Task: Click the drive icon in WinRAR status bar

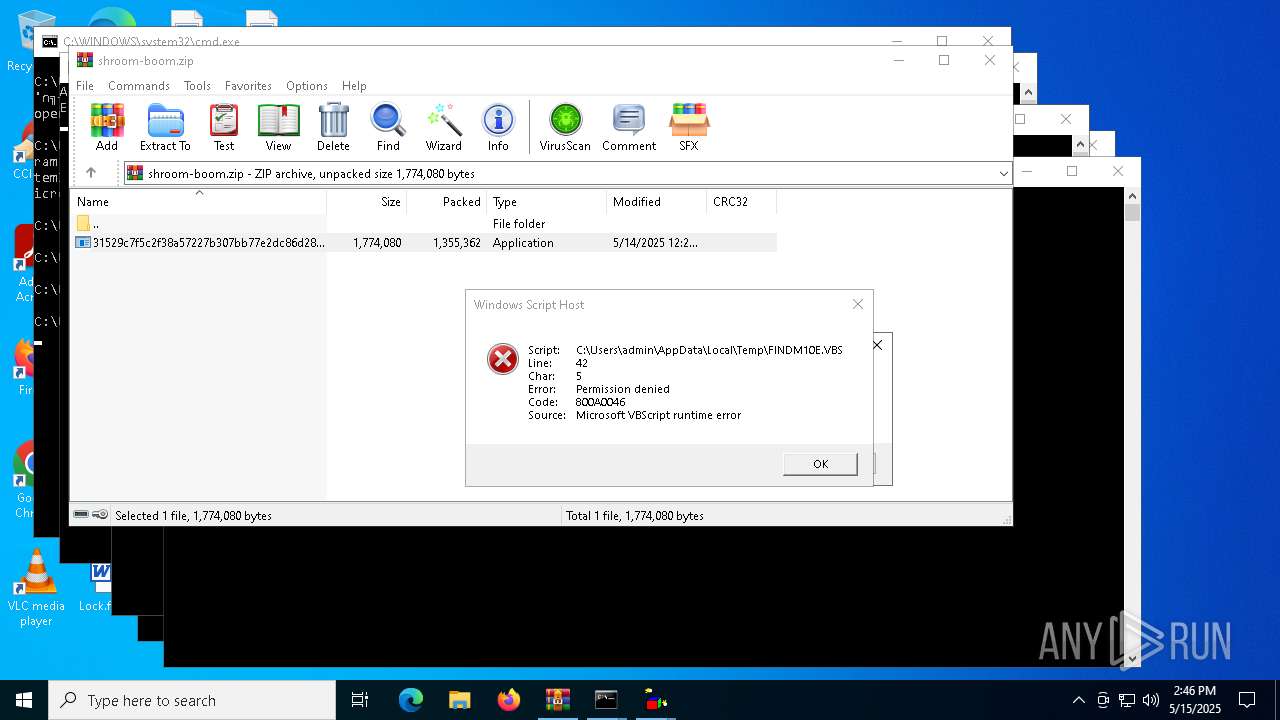Action: coord(81,515)
